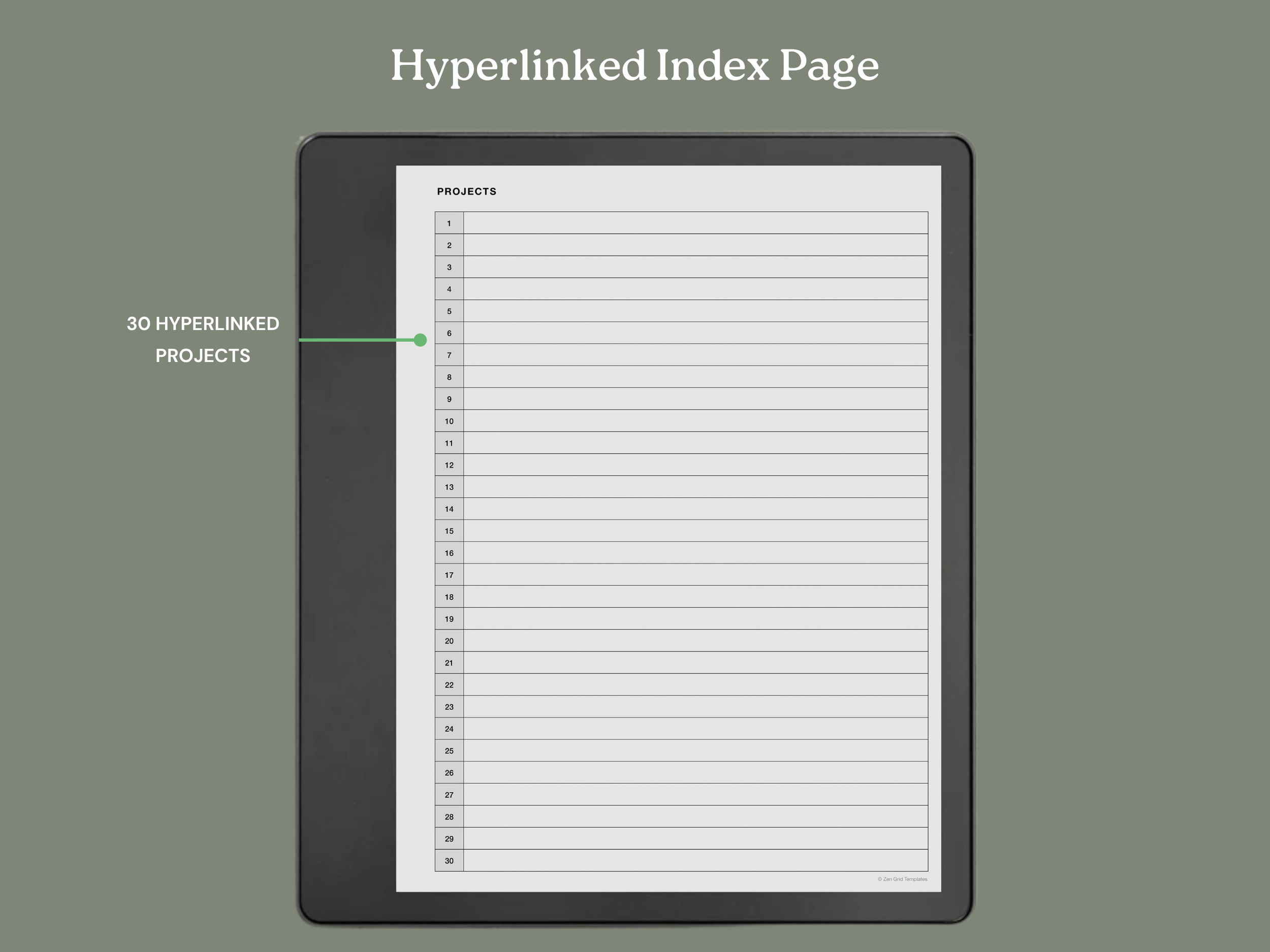Viewport: 1270px width, 952px height.
Task: Click the name field beside number 18
Action: (x=695, y=598)
